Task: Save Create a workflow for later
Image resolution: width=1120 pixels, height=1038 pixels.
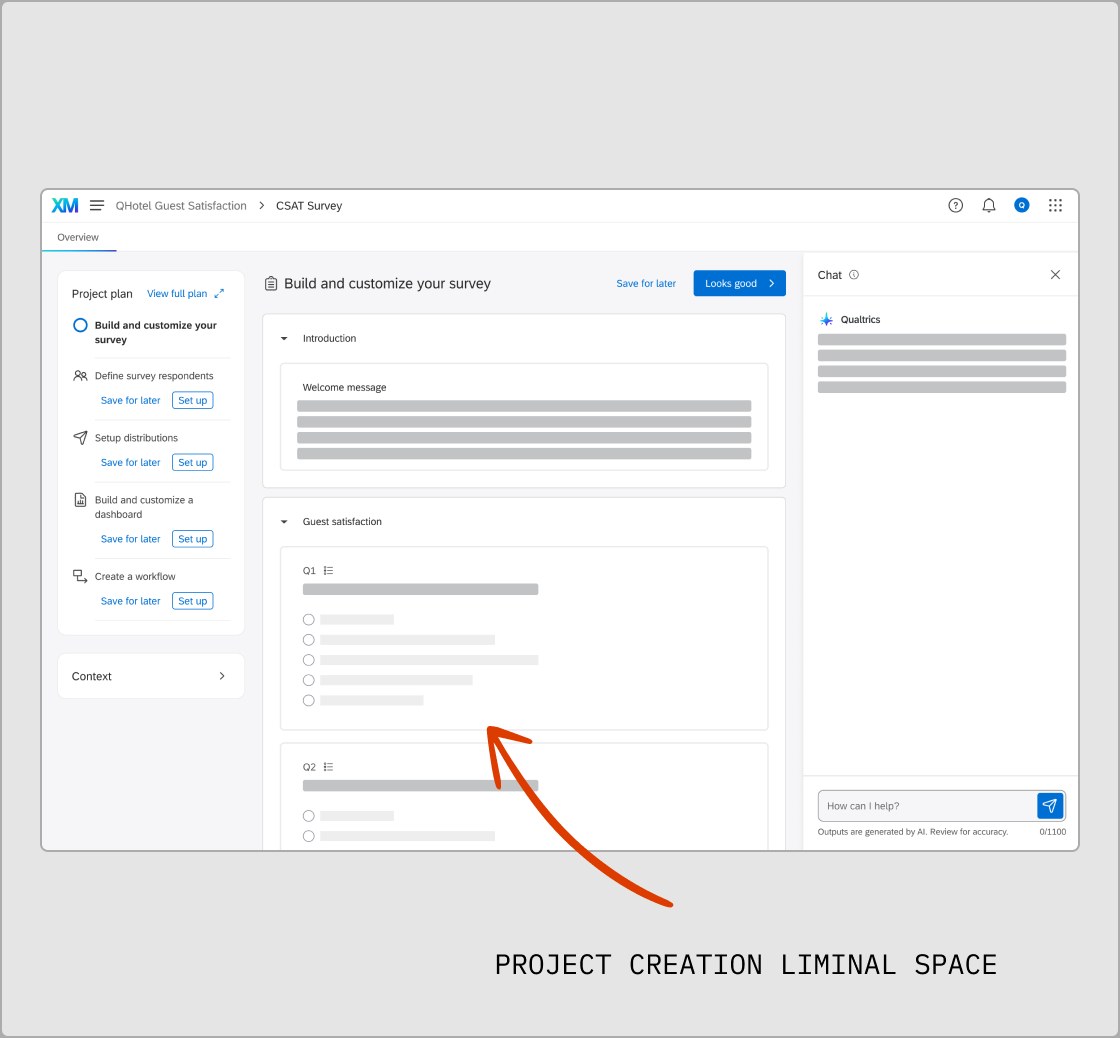Action: click(x=131, y=602)
